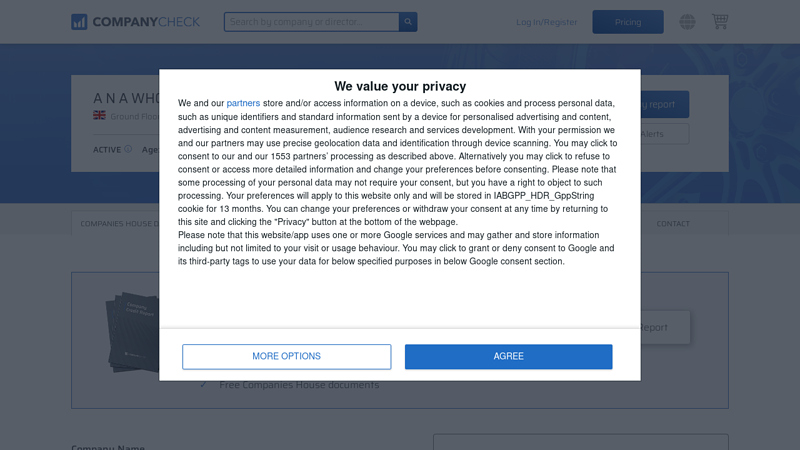Open the shopping cart
This screenshot has height=450, width=800.
tap(720, 22)
